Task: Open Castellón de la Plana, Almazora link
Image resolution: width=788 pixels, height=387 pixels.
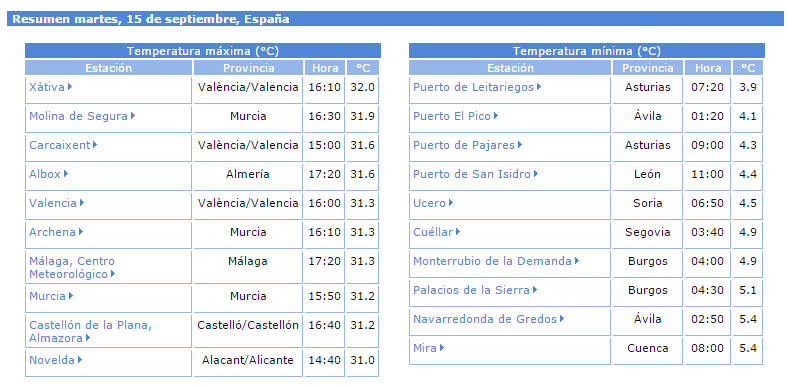Action: 90,332
